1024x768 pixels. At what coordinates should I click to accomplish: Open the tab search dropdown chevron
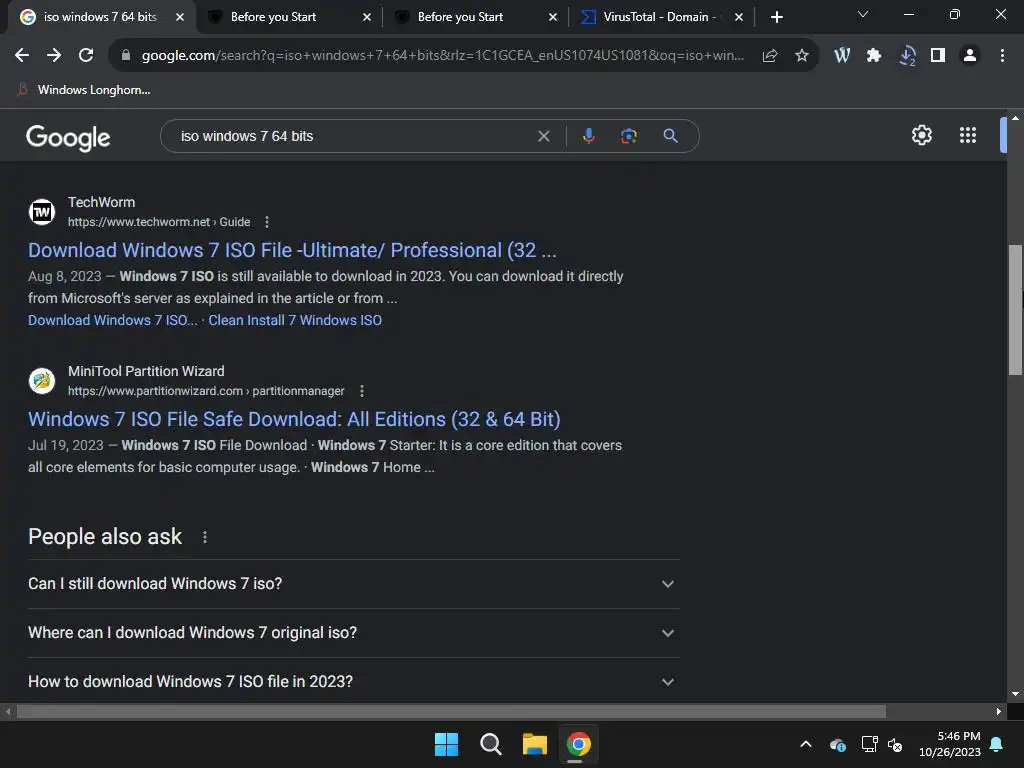(x=863, y=14)
